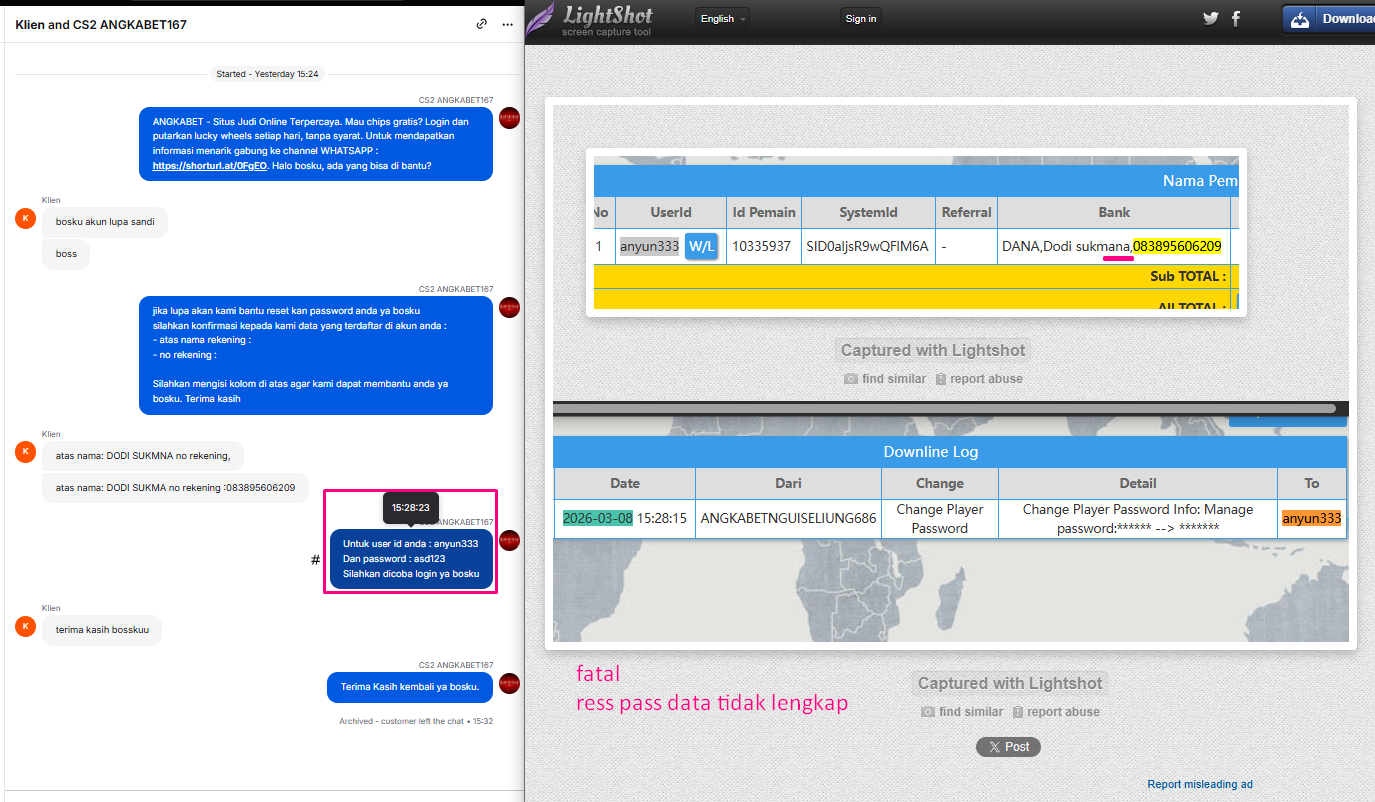Viewport: 1375px width, 802px height.
Task: Click the 'boss' chat message
Action: (66, 254)
